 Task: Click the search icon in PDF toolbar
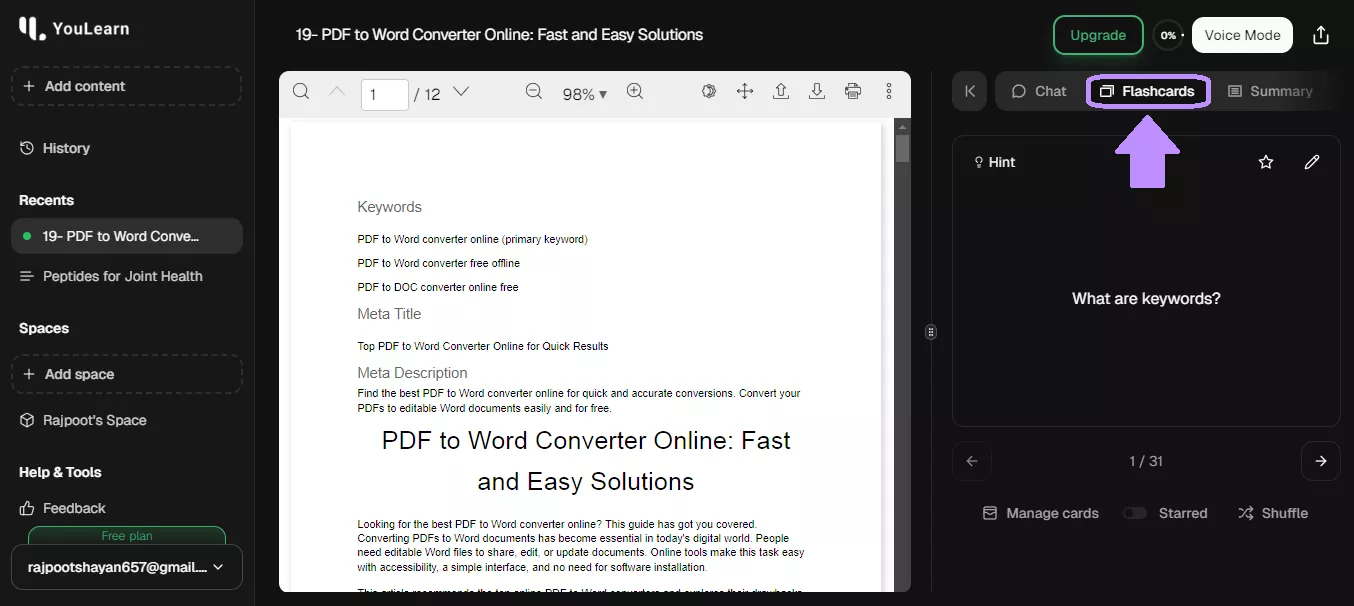(300, 92)
